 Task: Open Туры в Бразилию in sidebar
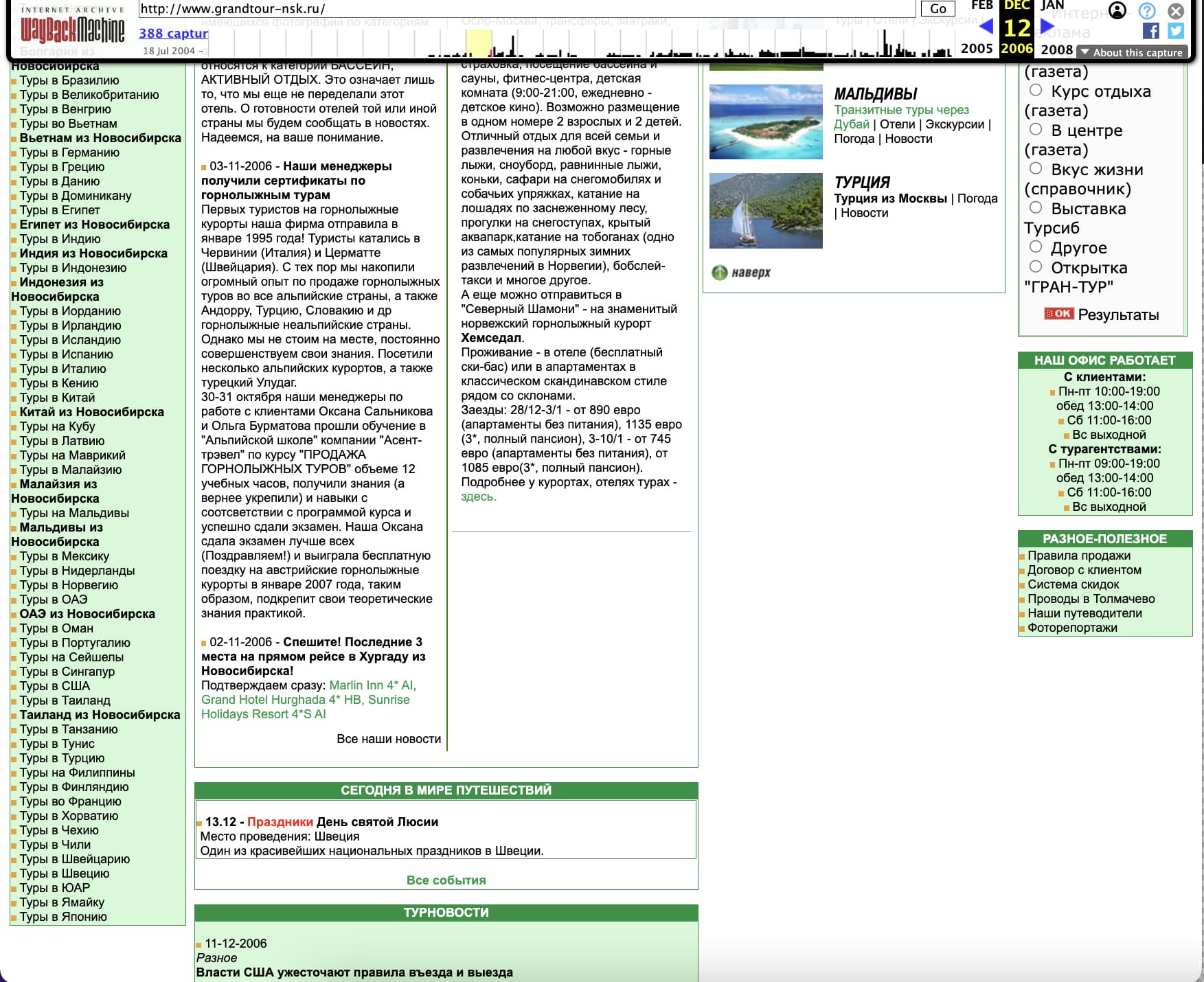(x=69, y=80)
